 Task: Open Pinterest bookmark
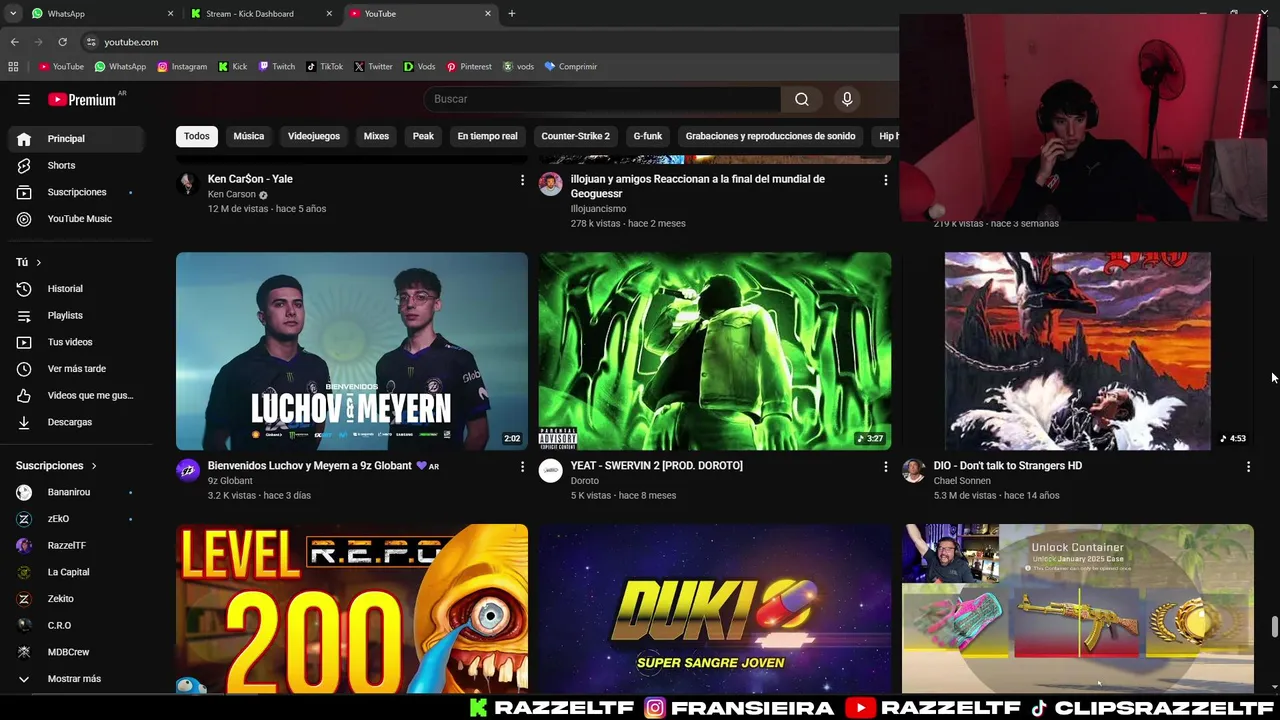(469, 67)
